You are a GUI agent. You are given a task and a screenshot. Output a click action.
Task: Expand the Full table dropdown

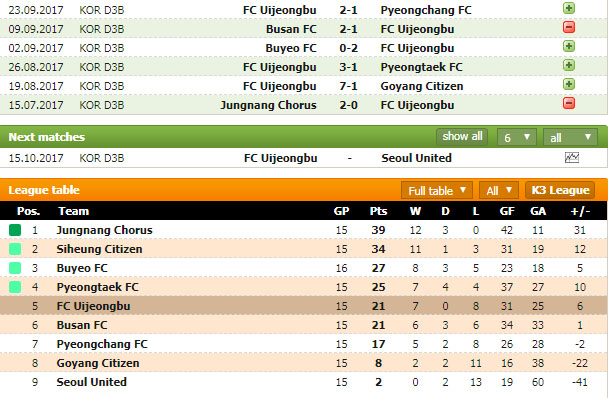437,190
